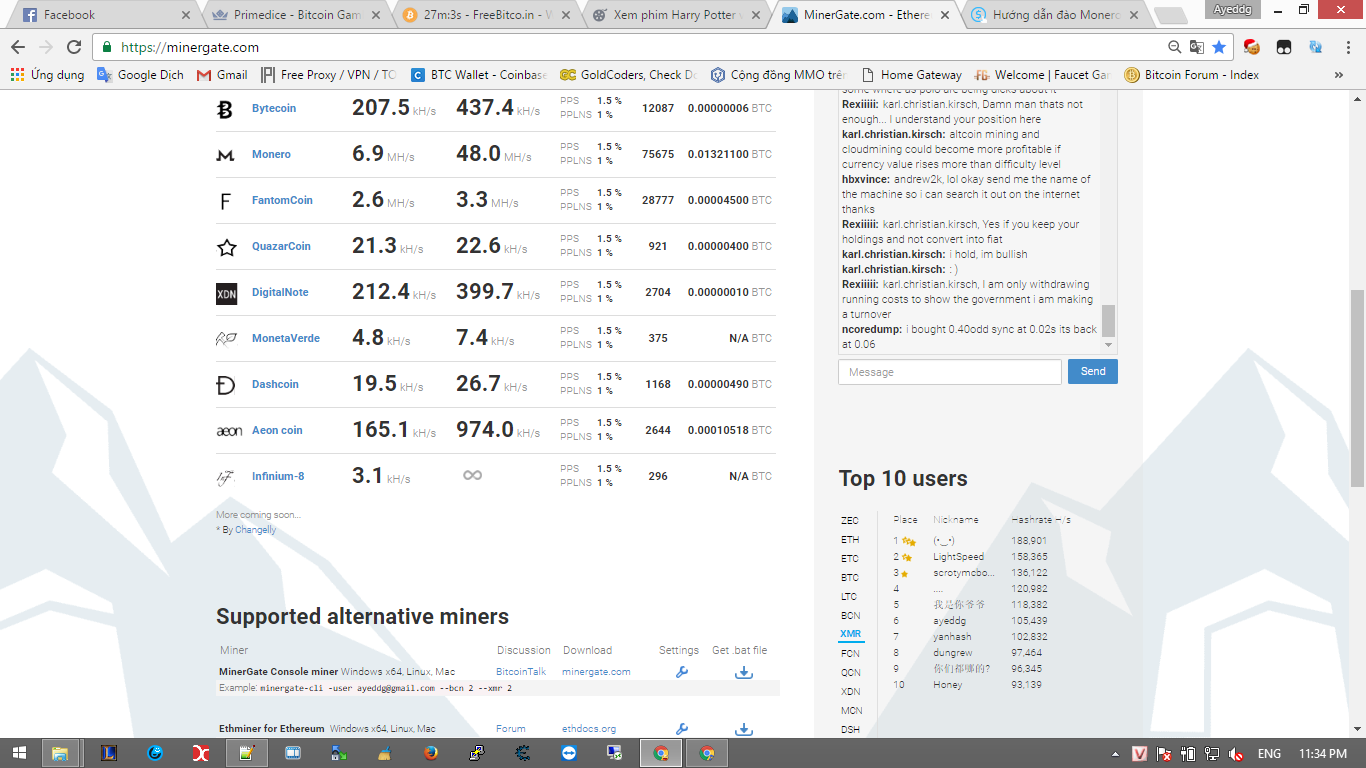Click the Ayeddg profile button
Viewport: 1366px width, 768px height.
1233,9
